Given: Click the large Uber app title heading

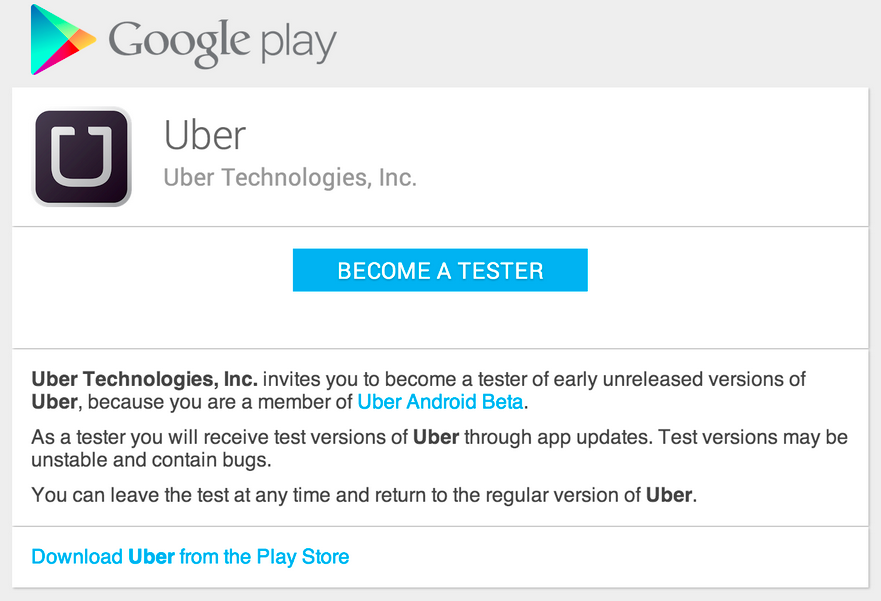Looking at the screenshot, I should tap(204, 135).
